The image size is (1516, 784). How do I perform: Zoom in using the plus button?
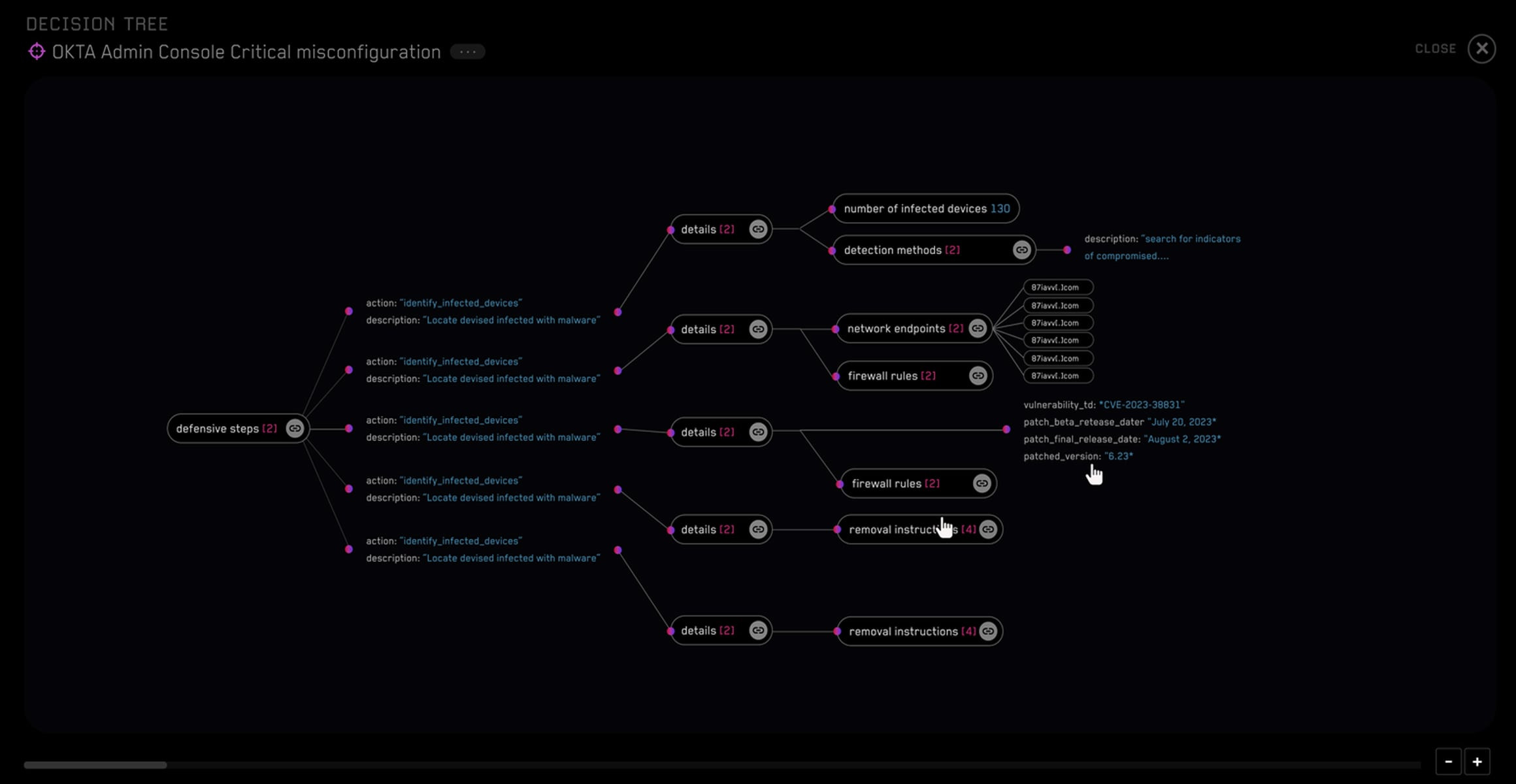pyautogui.click(x=1477, y=762)
